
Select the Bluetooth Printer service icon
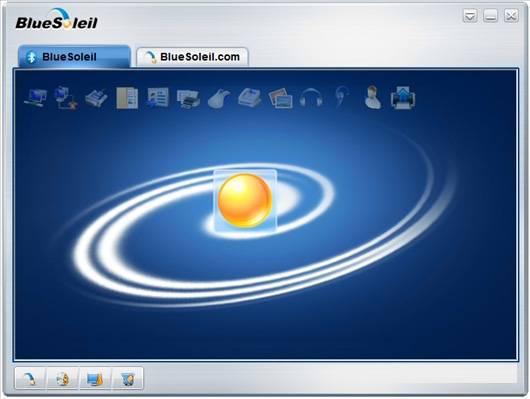(188, 99)
